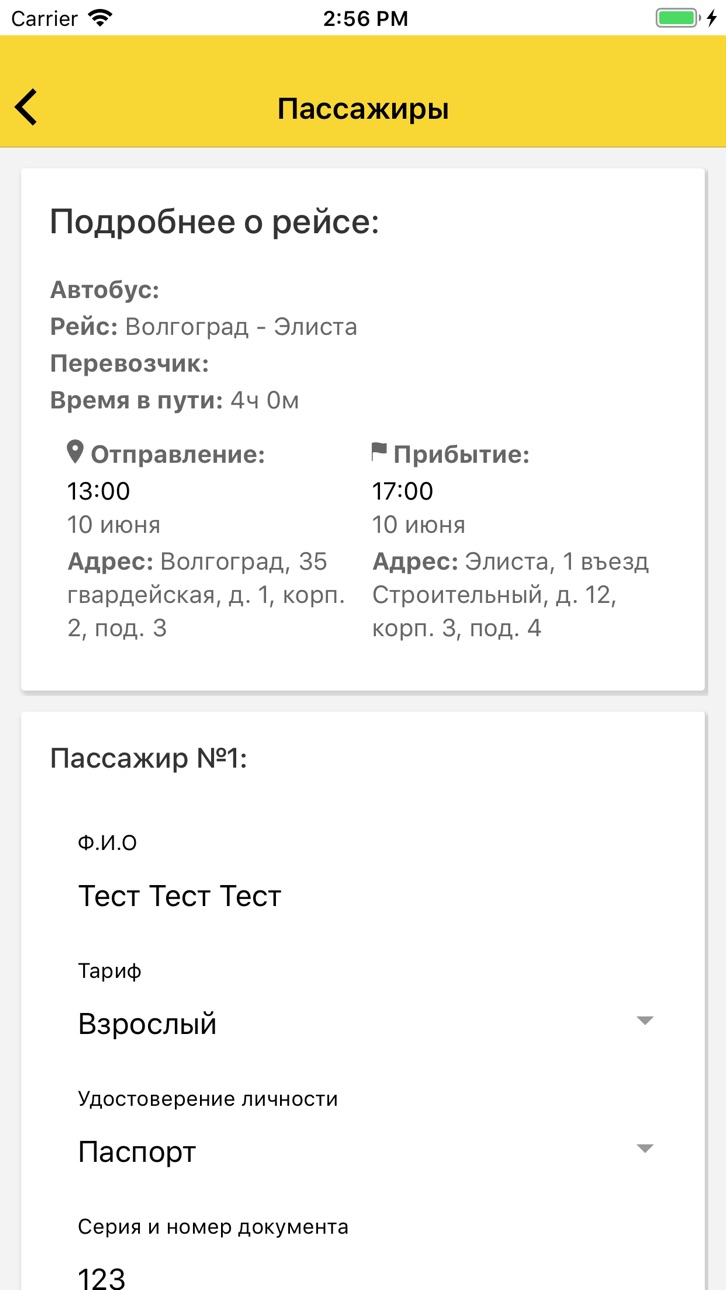Open the Удостоверение личности dropdown arrow
Image resolution: width=726 pixels, height=1290 pixels.
click(x=645, y=1149)
